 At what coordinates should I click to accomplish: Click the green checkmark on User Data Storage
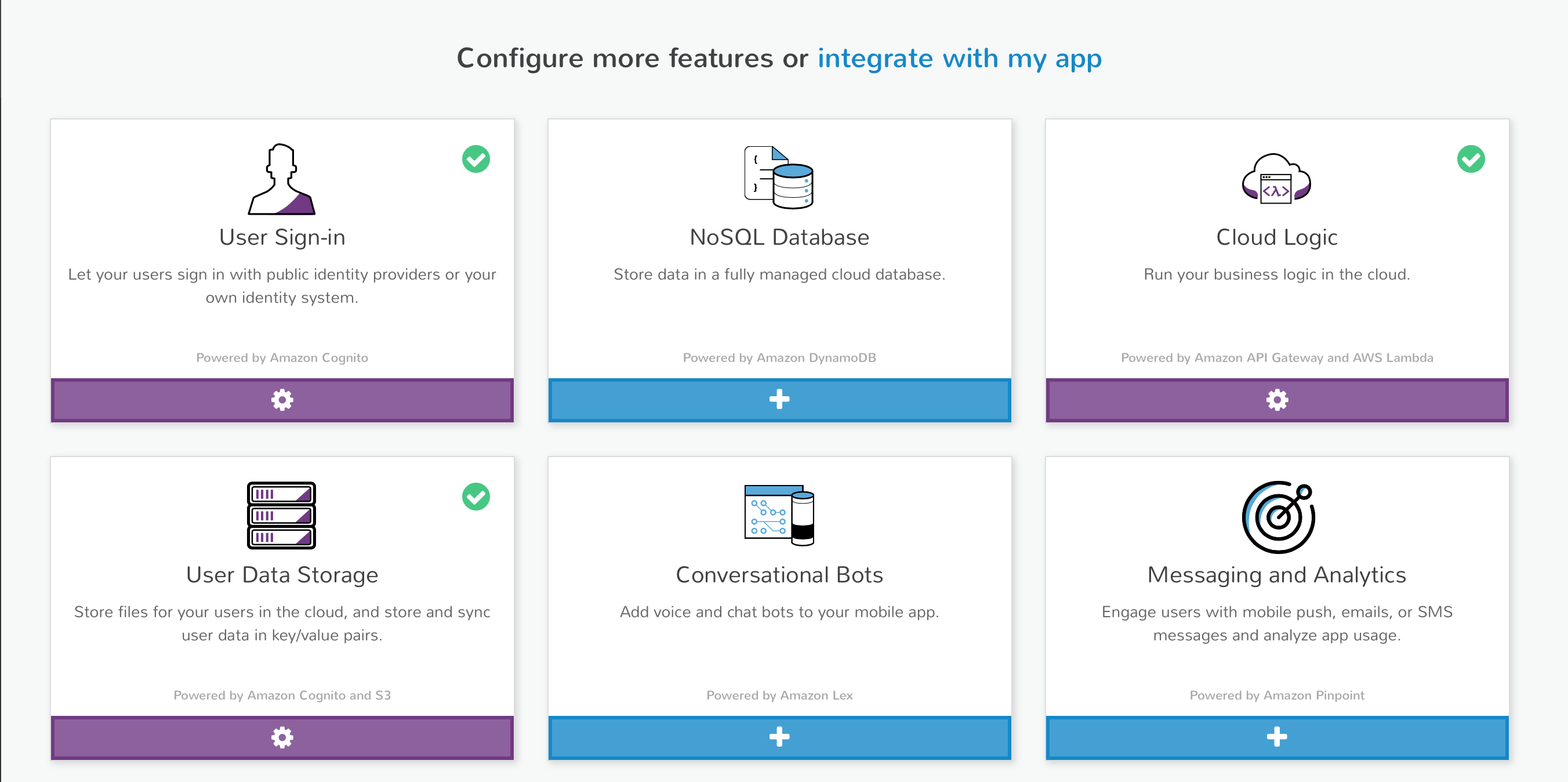476,497
